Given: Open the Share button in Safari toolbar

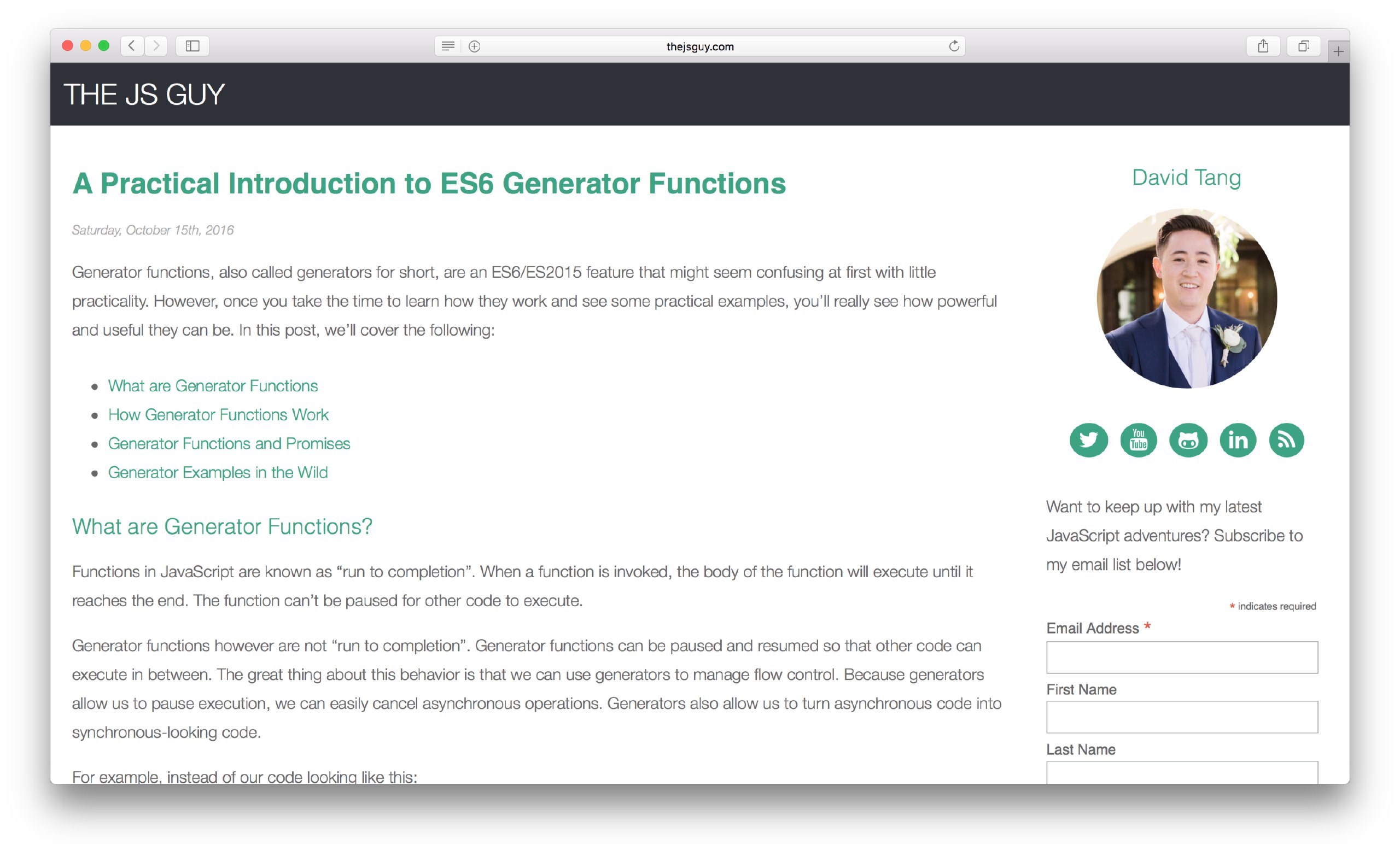Looking at the screenshot, I should (x=1263, y=45).
